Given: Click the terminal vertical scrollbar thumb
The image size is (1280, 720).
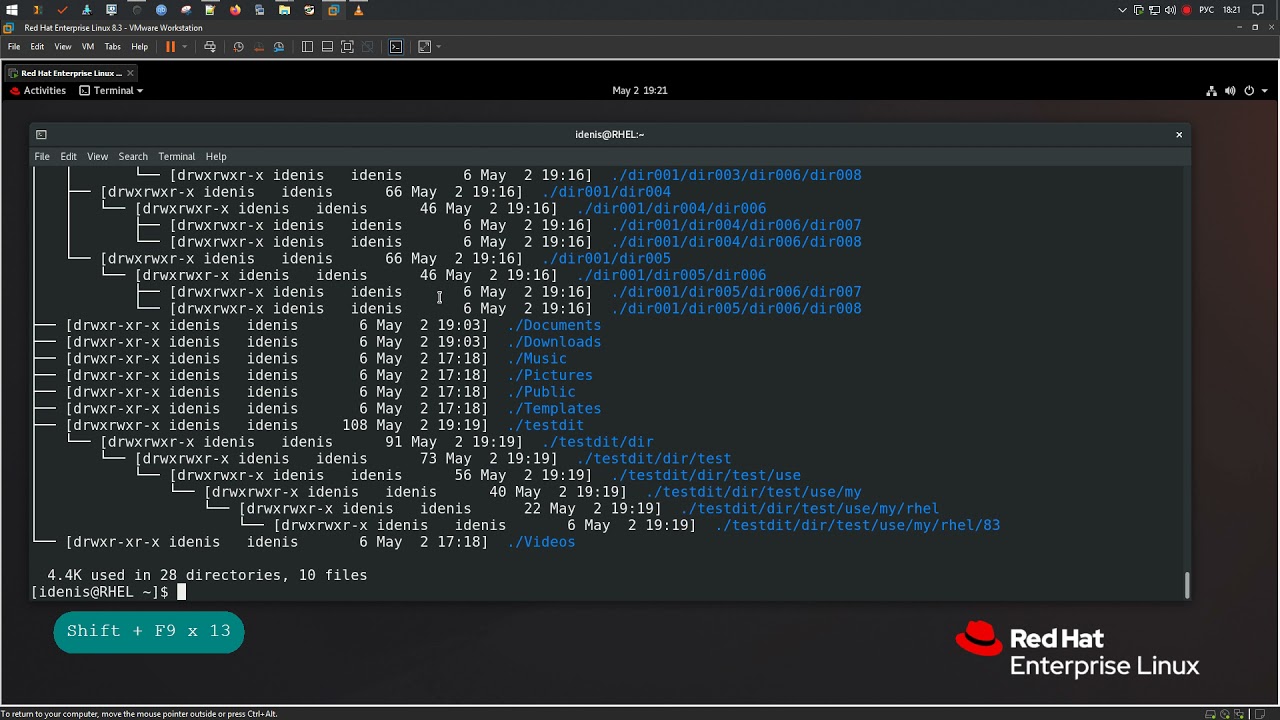Looking at the screenshot, I should click(x=1187, y=585).
